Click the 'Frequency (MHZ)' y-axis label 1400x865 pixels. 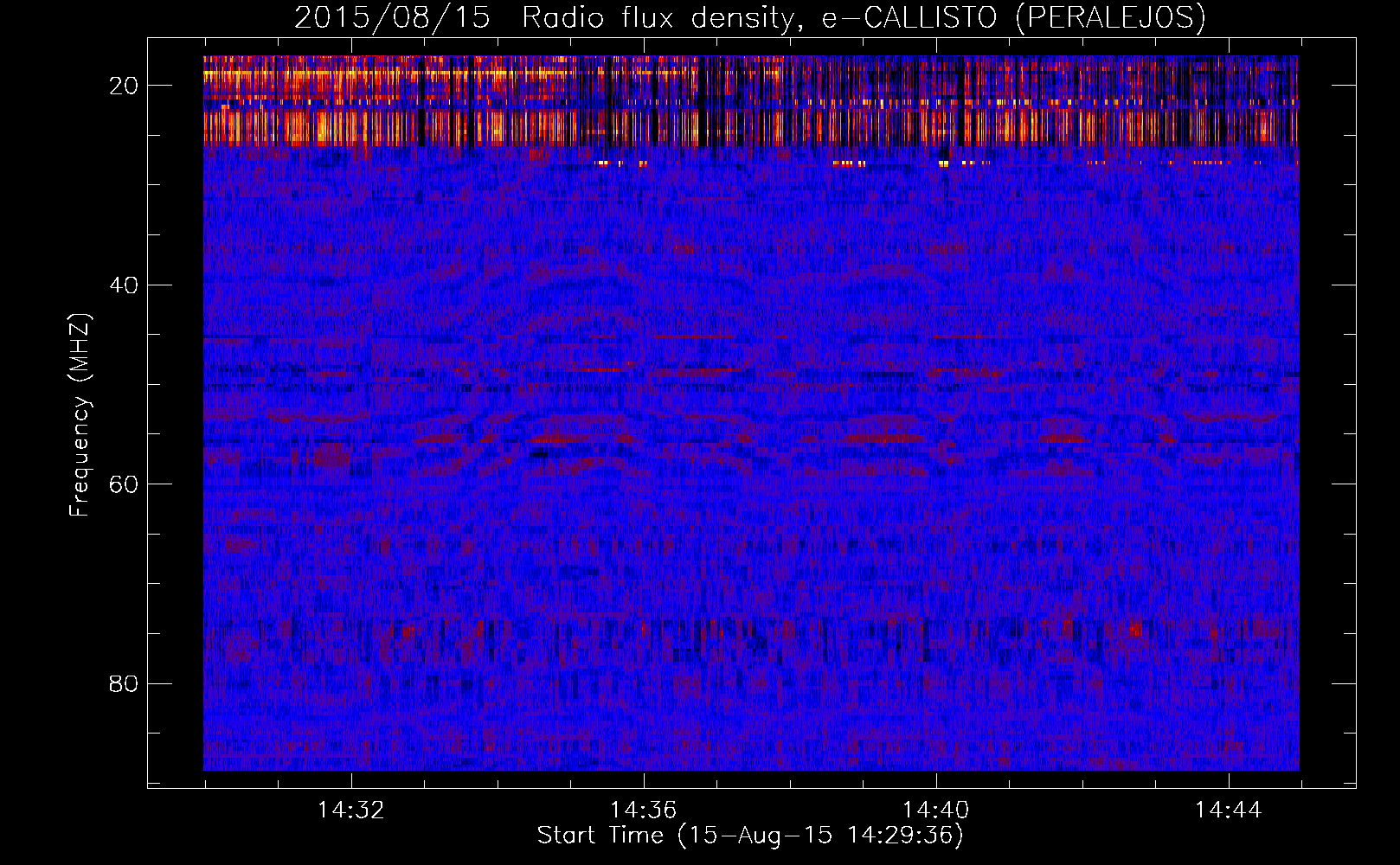point(80,415)
